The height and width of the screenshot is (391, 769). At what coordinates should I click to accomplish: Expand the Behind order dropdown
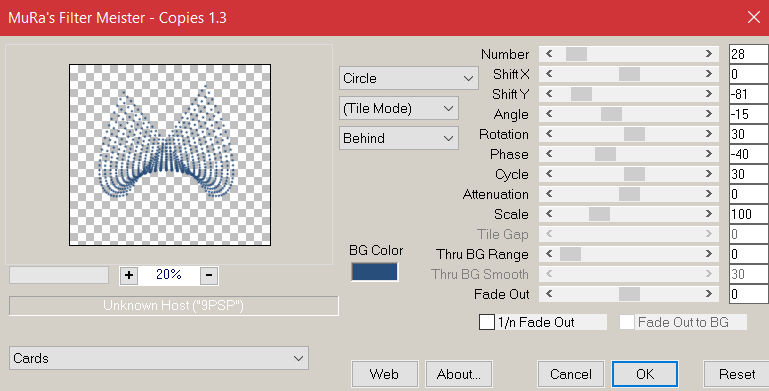pos(399,138)
